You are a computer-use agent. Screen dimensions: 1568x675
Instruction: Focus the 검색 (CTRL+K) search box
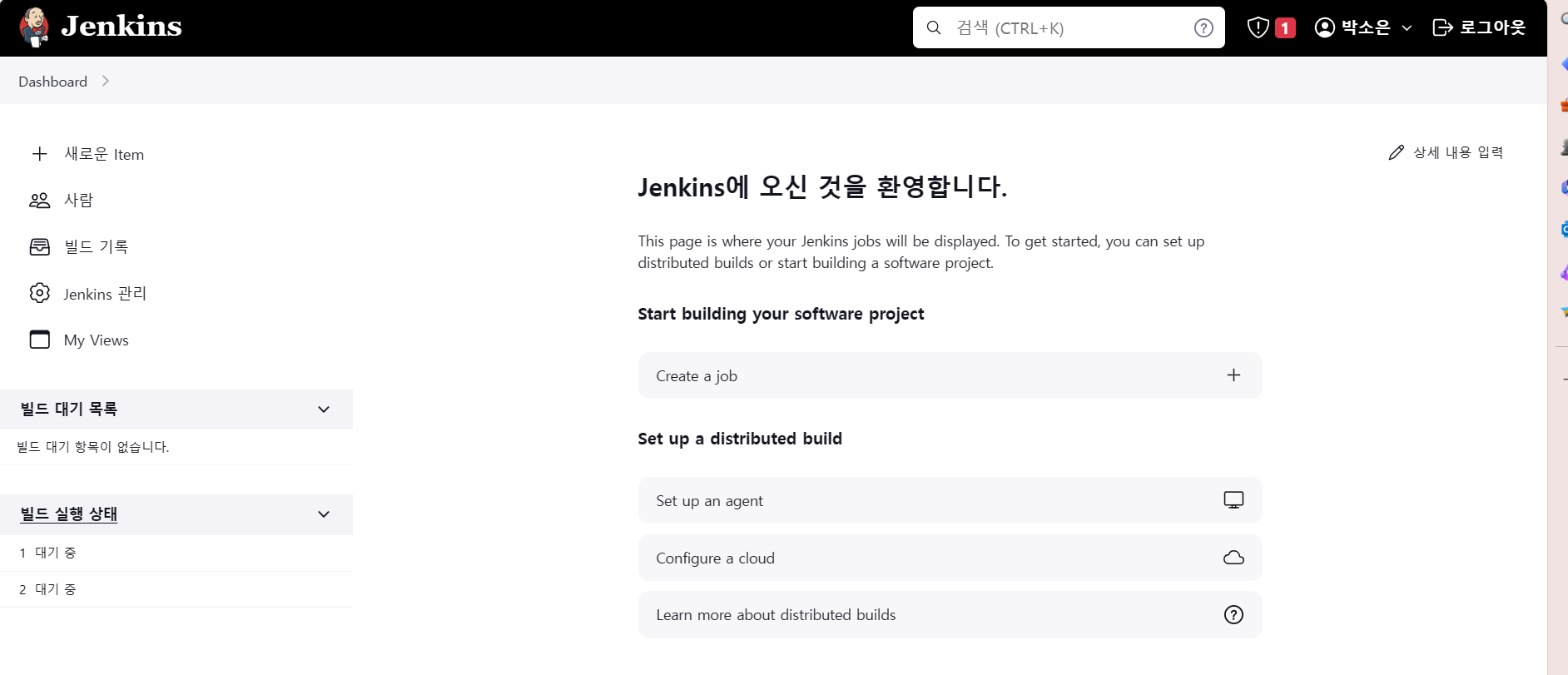click(1069, 27)
